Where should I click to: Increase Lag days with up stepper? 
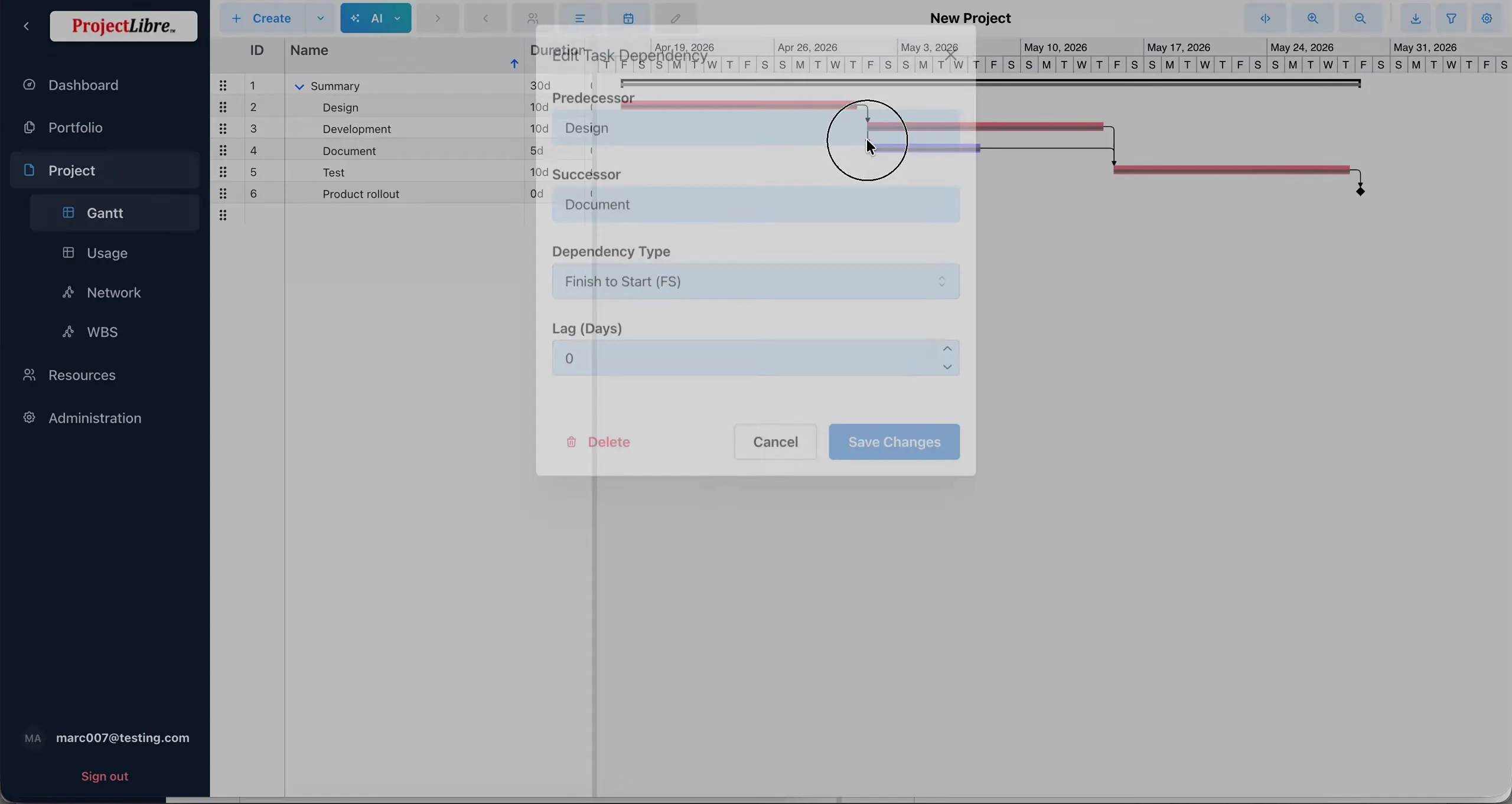coord(947,349)
